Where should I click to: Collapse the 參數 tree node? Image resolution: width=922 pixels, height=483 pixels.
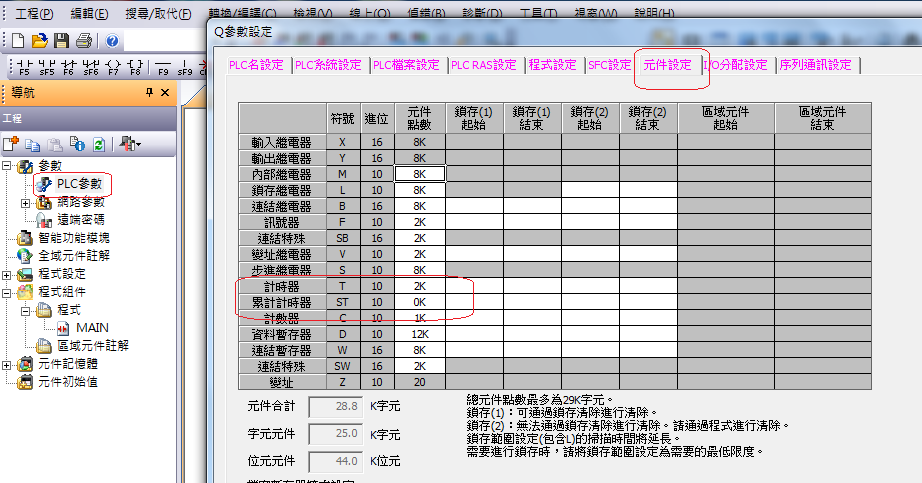click(x=8, y=166)
